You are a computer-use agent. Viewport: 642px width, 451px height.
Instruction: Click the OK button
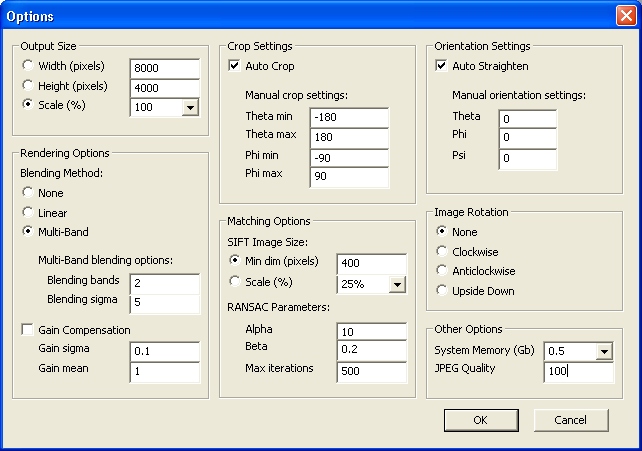(481, 420)
